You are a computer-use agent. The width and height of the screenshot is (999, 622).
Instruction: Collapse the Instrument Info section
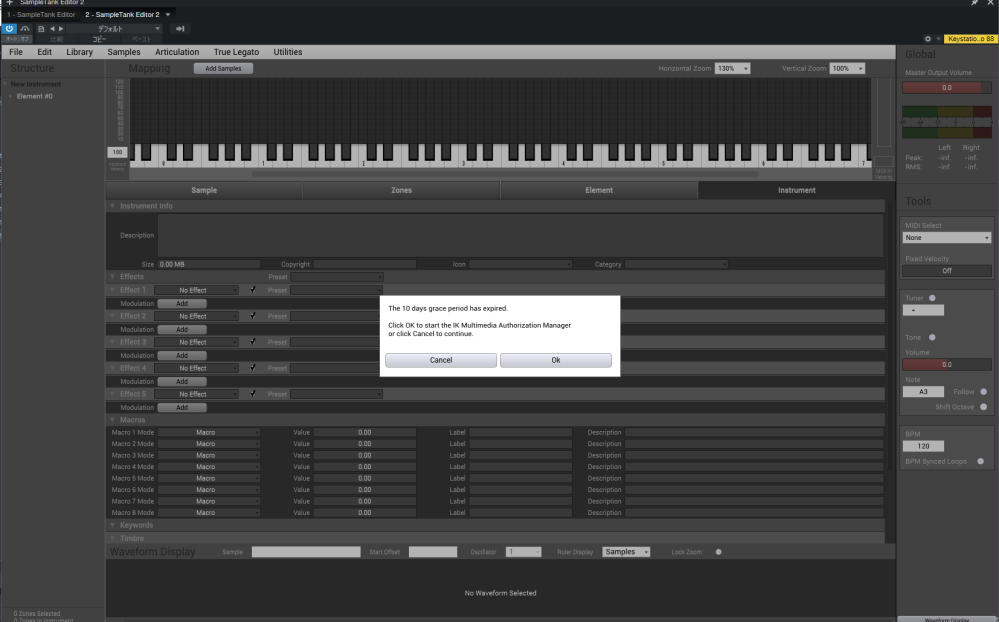(x=112, y=206)
